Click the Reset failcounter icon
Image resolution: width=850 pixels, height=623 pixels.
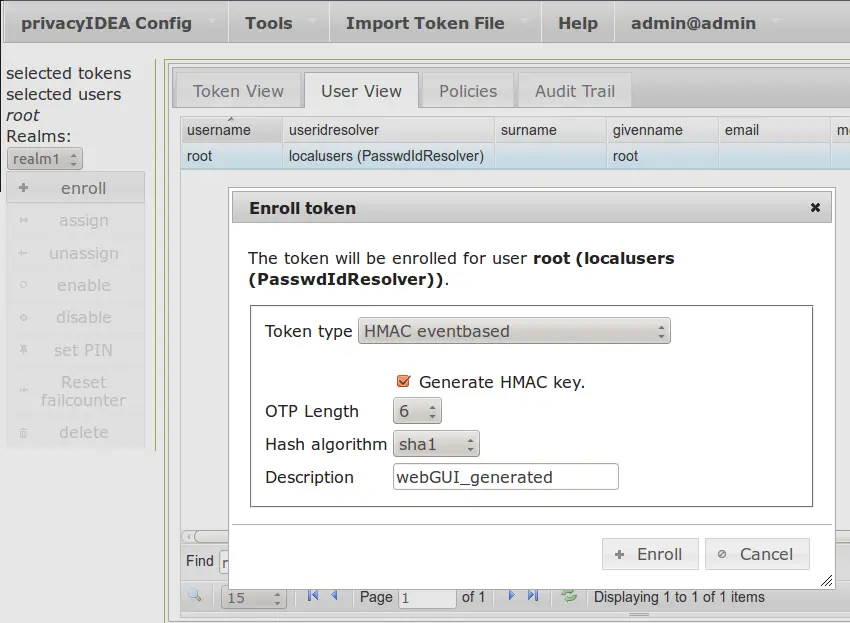(x=23, y=390)
